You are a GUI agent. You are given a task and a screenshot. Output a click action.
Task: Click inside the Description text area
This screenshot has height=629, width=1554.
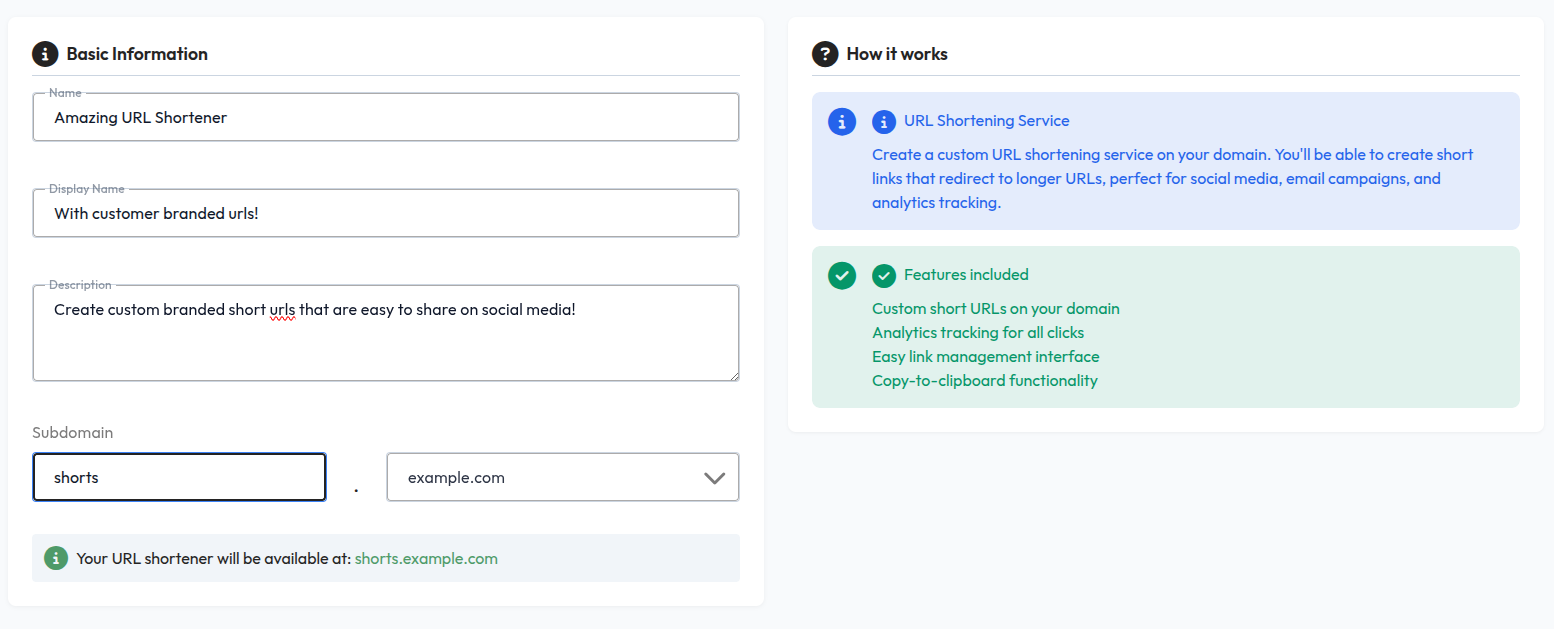click(x=385, y=333)
